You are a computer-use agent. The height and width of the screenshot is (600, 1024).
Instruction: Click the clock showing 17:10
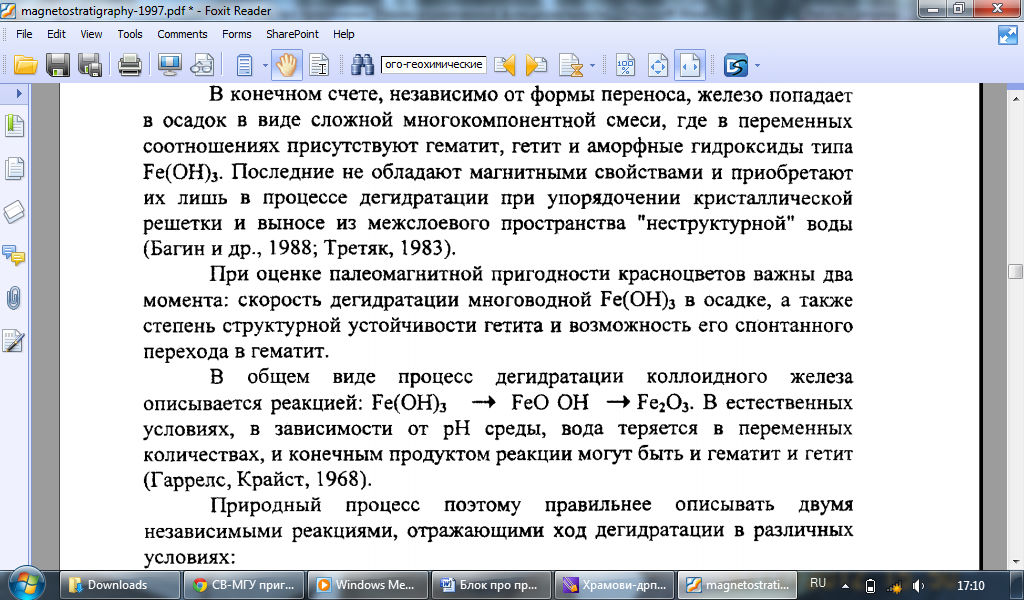click(x=970, y=586)
